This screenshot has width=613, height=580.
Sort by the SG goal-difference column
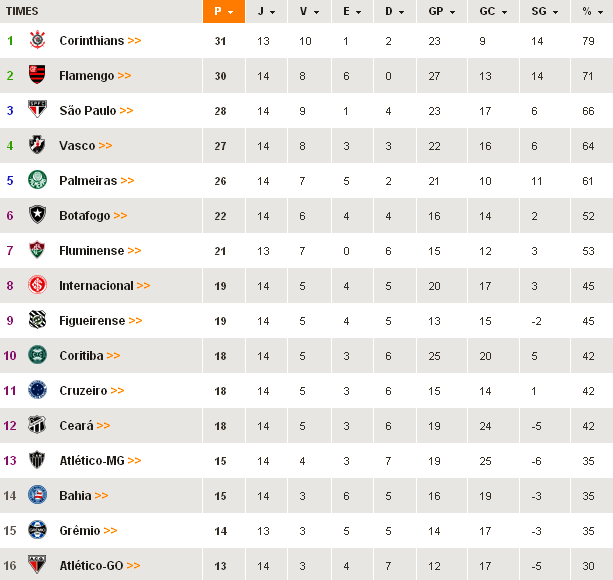[541, 11]
